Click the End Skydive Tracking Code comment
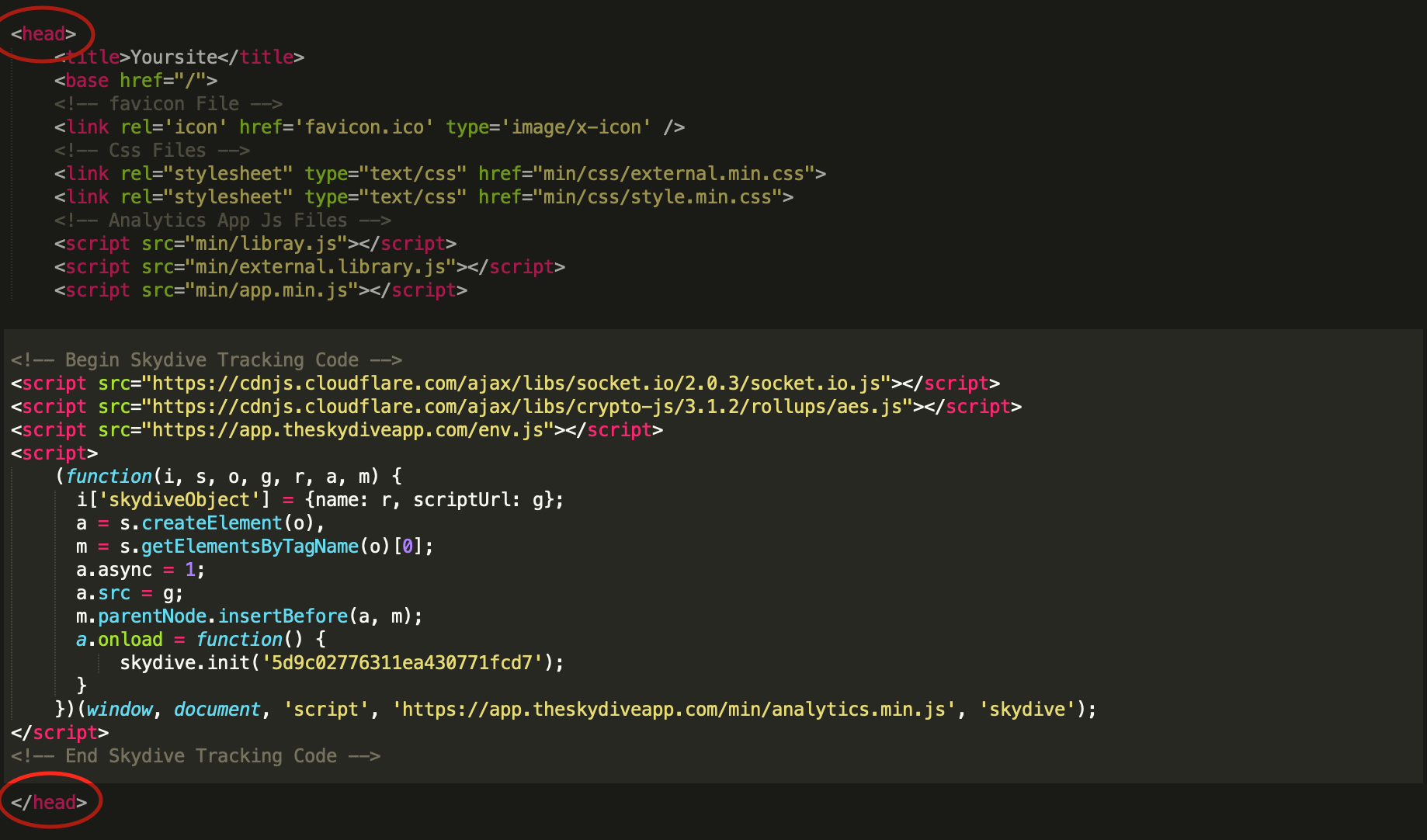Screen dimensions: 1427x840 pyautogui.click(x=196, y=755)
